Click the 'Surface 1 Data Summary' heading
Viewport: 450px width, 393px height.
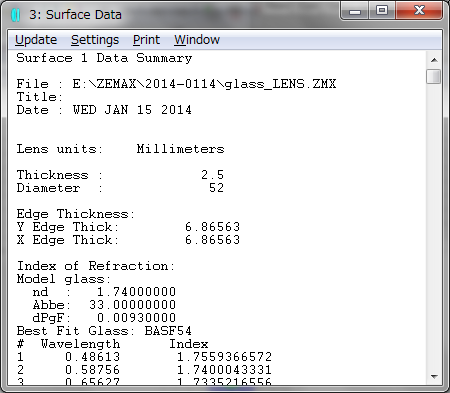[104, 58]
